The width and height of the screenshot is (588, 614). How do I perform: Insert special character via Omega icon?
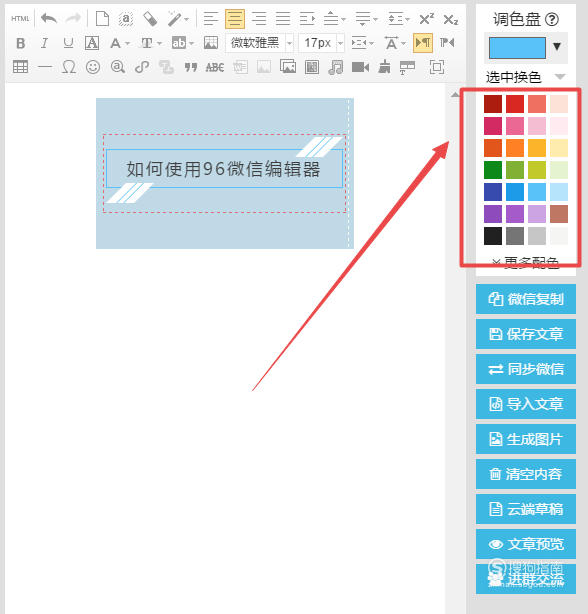(x=69, y=67)
